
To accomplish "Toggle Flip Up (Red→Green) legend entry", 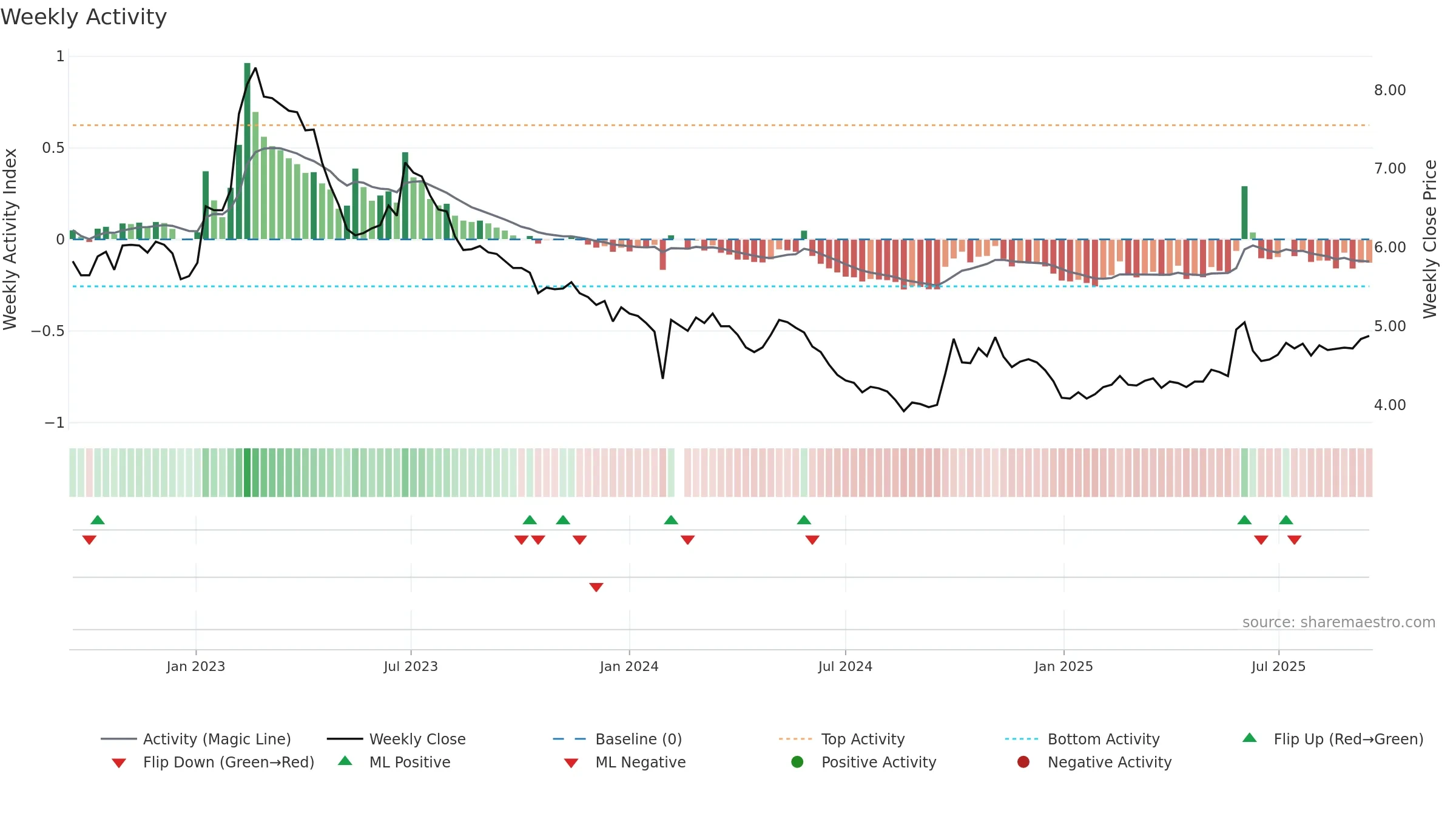I will point(1333,739).
